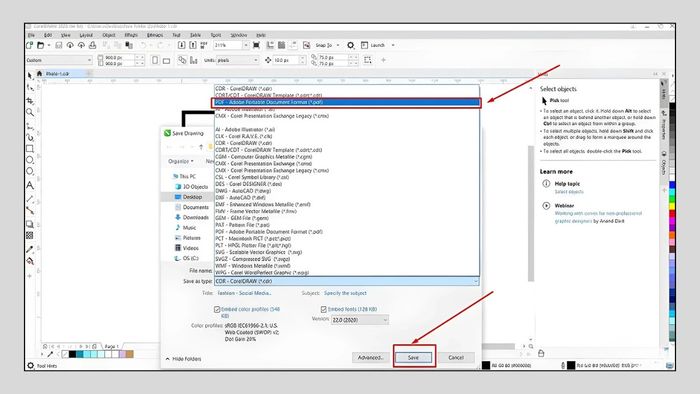Toggle full-screen preview icon beside the zoom box

click(256, 45)
